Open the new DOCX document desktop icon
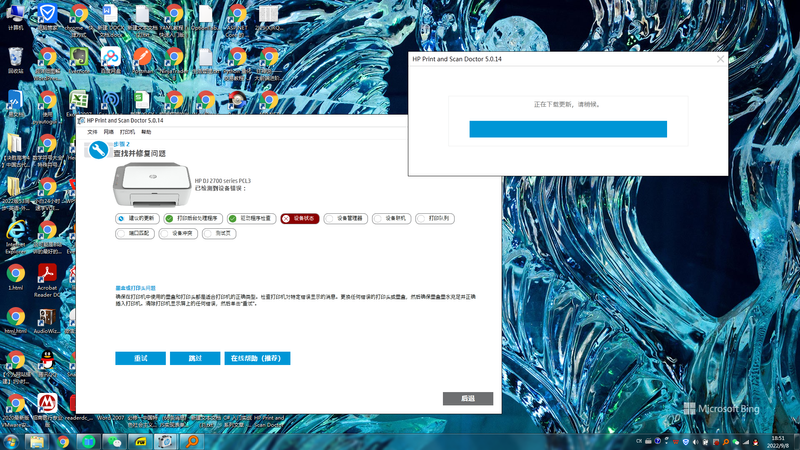 tap(111, 19)
